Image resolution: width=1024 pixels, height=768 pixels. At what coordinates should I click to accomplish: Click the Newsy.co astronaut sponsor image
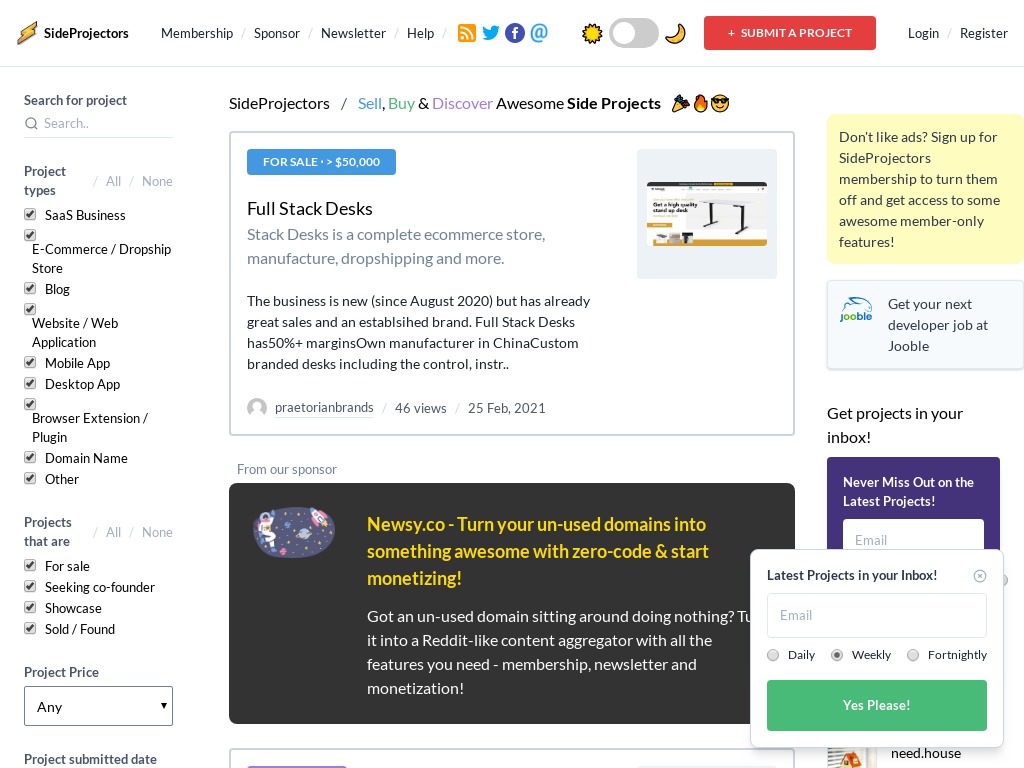point(294,532)
